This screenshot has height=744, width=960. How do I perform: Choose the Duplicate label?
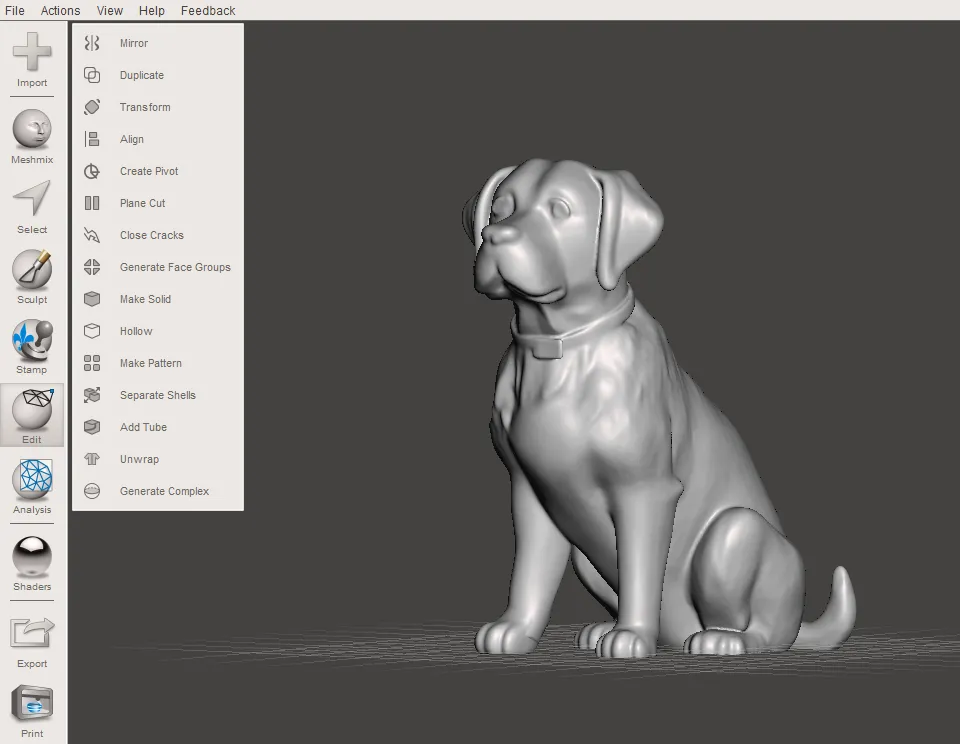[141, 75]
